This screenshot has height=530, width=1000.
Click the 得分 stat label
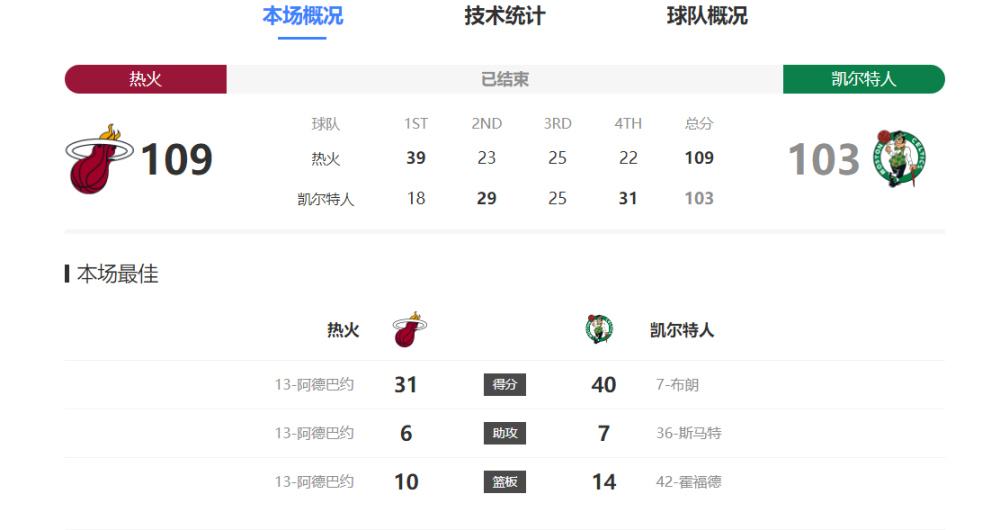coord(505,385)
